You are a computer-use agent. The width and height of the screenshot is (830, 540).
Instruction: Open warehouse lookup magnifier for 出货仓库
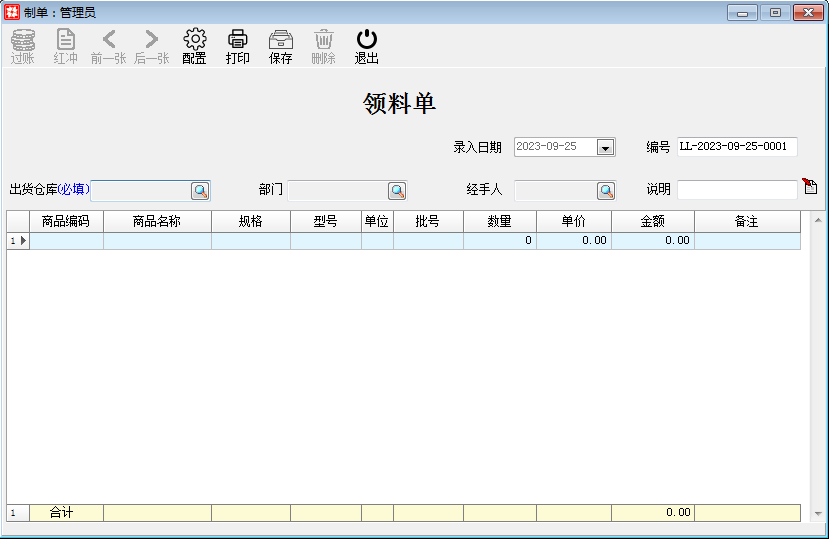tap(200, 190)
